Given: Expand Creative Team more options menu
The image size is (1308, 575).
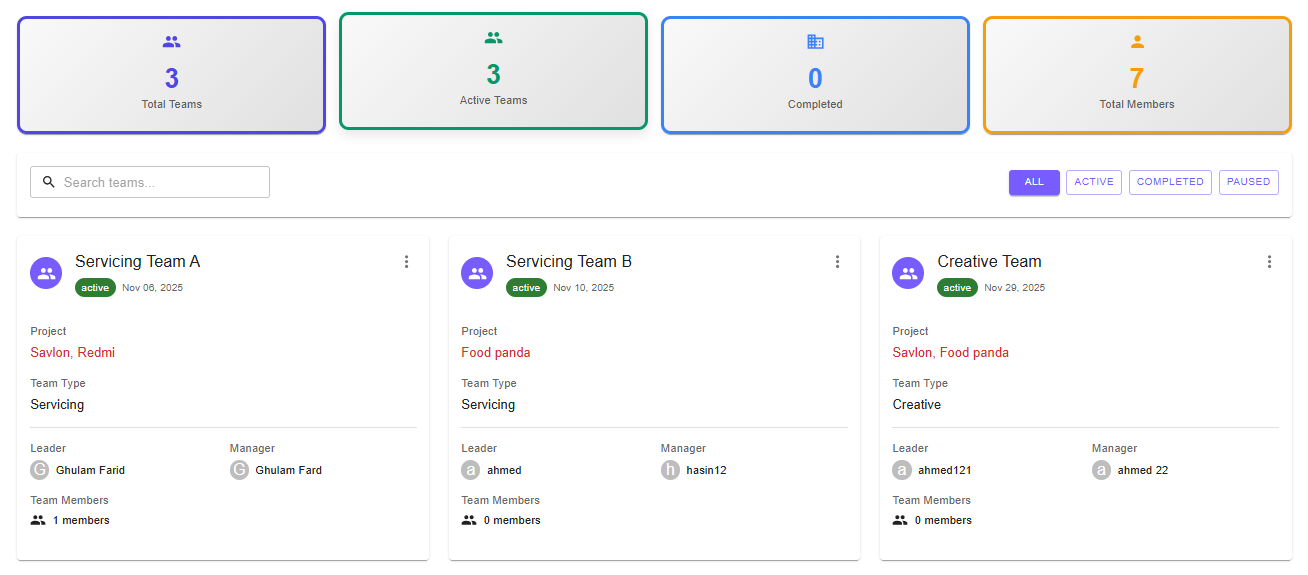Looking at the screenshot, I should [x=1269, y=262].
